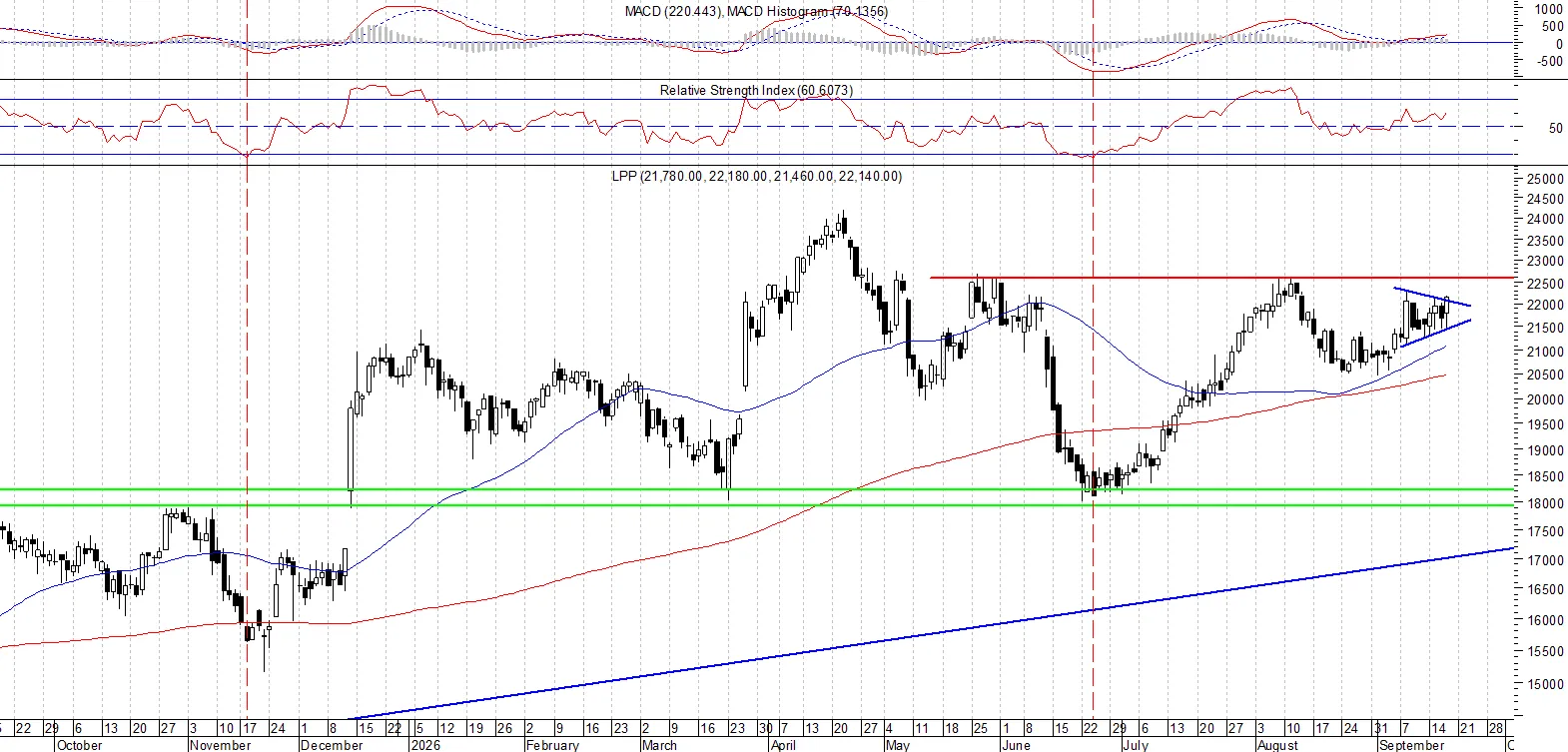The image size is (1568, 752).
Task: Click the LPP price data header
Action: pyautogui.click(x=756, y=176)
